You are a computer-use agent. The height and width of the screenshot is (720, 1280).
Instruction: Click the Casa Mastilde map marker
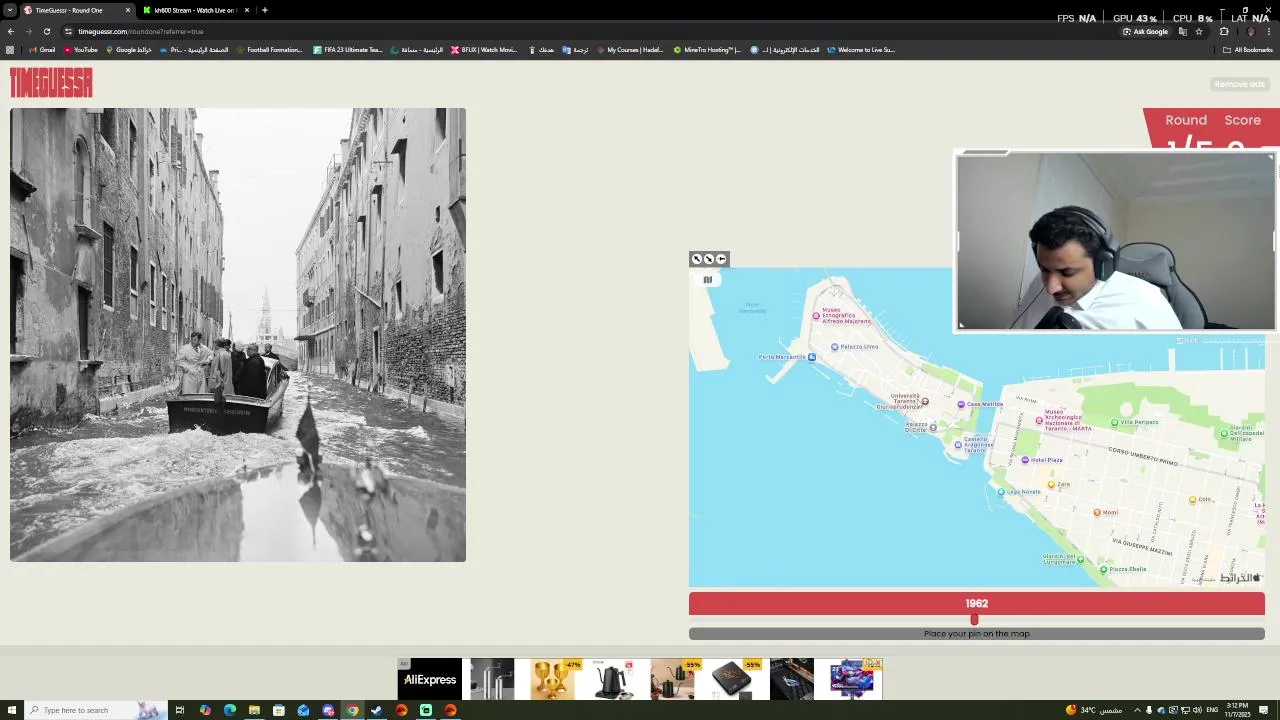tap(961, 404)
